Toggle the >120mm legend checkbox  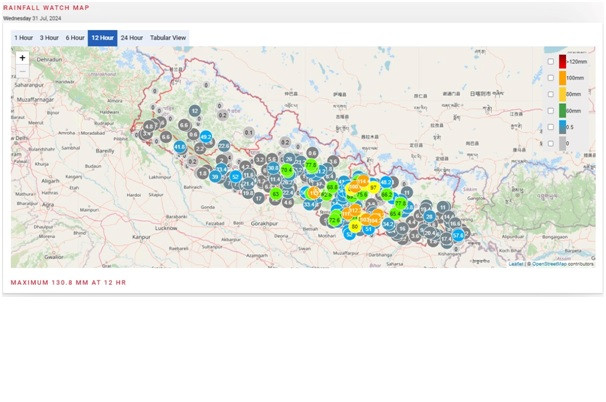[x=551, y=61]
